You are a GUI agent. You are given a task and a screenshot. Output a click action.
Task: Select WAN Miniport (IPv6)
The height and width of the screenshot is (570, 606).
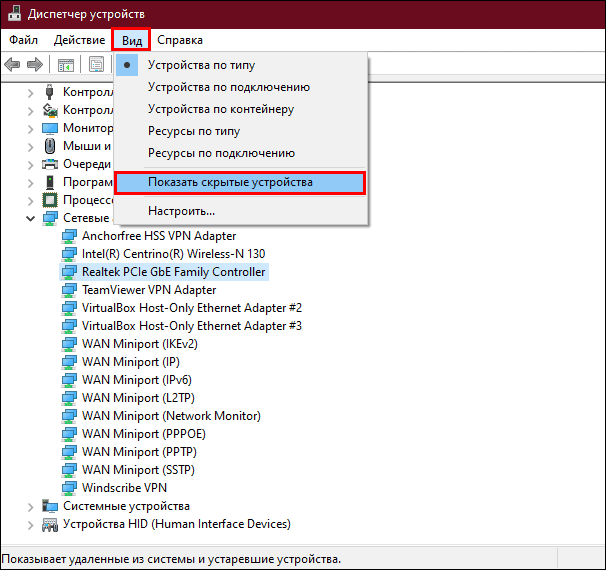(136, 380)
